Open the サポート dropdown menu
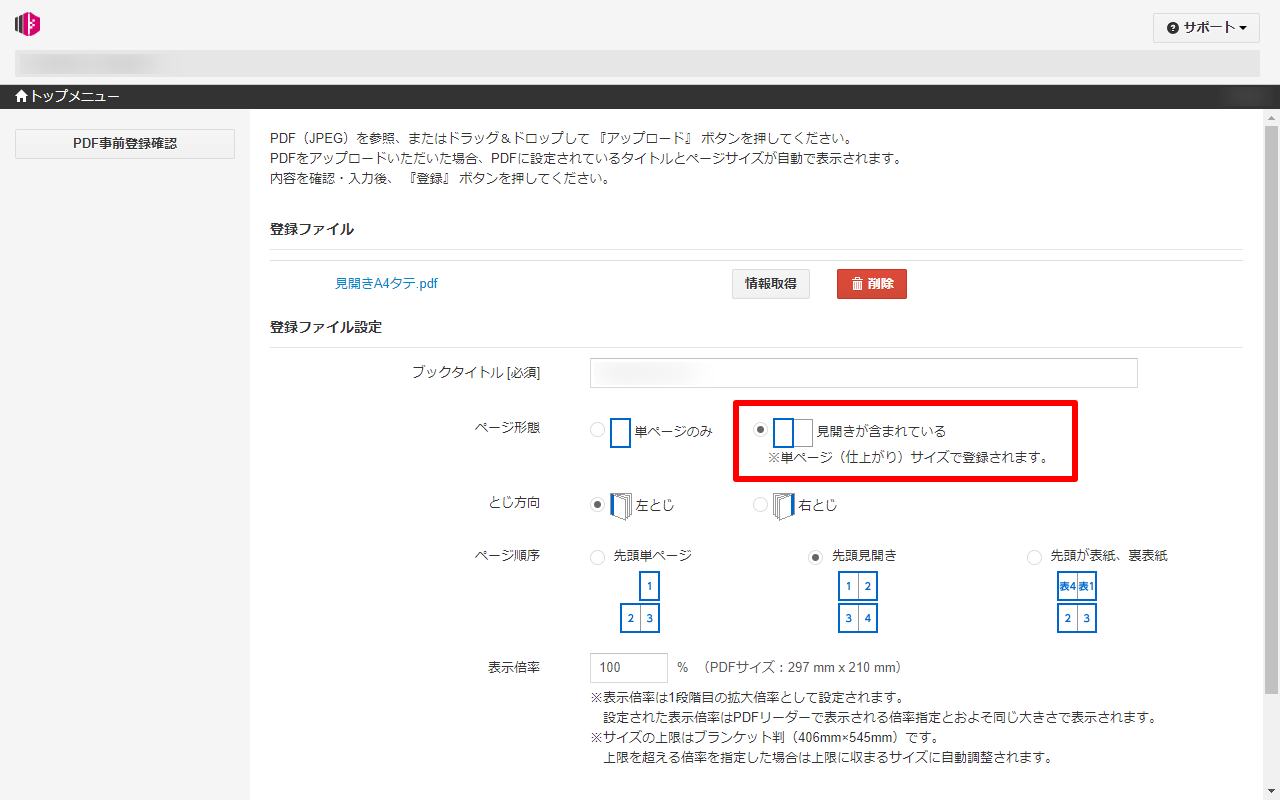This screenshot has height=800, width=1280. click(x=1206, y=28)
